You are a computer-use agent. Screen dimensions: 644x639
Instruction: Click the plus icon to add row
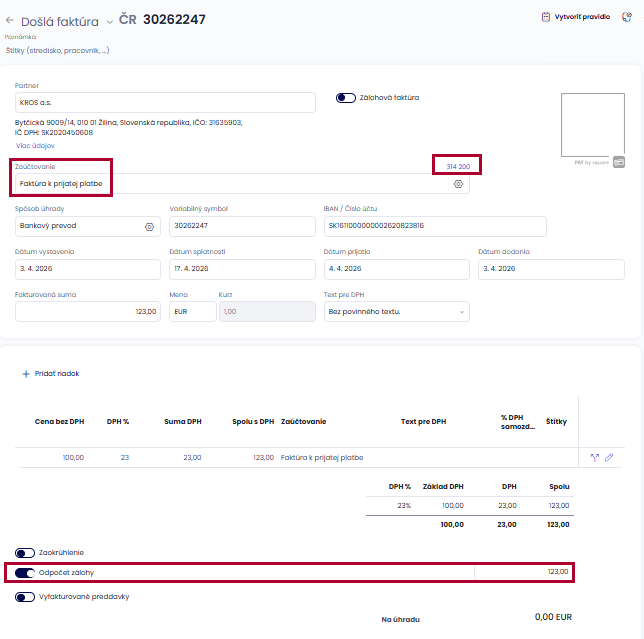coord(26,374)
